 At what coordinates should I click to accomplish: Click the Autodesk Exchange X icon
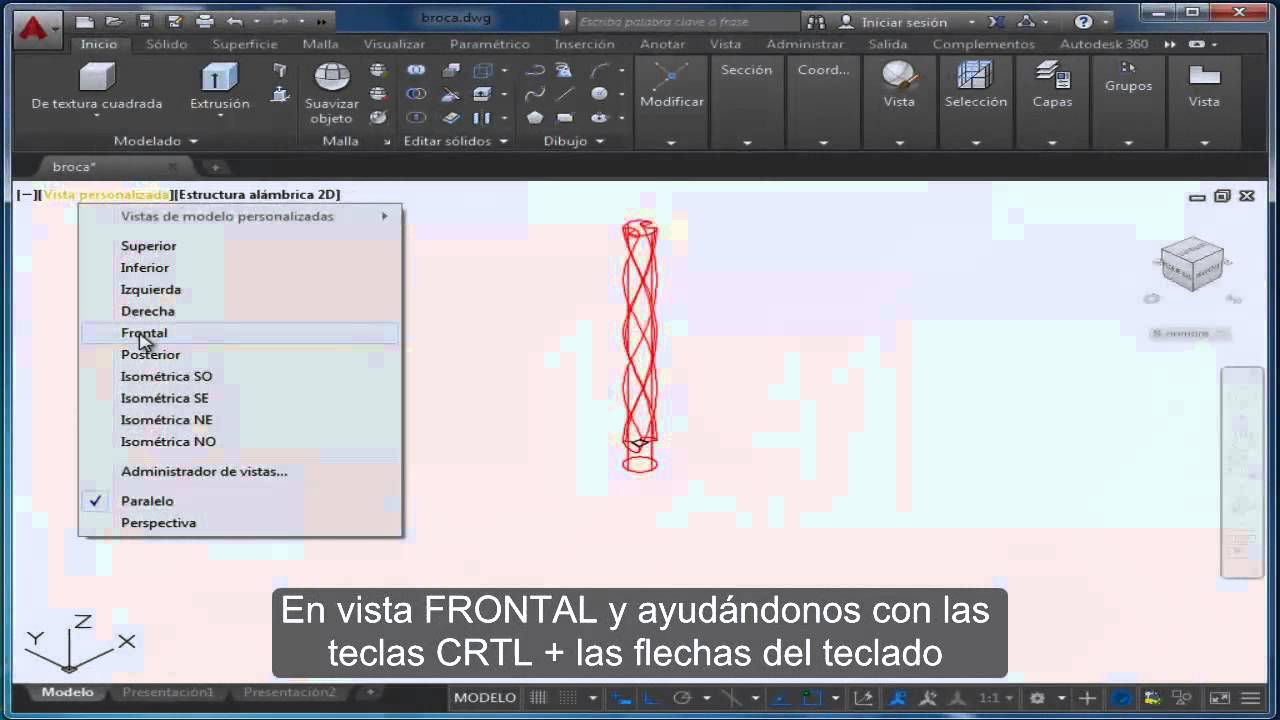coord(995,21)
